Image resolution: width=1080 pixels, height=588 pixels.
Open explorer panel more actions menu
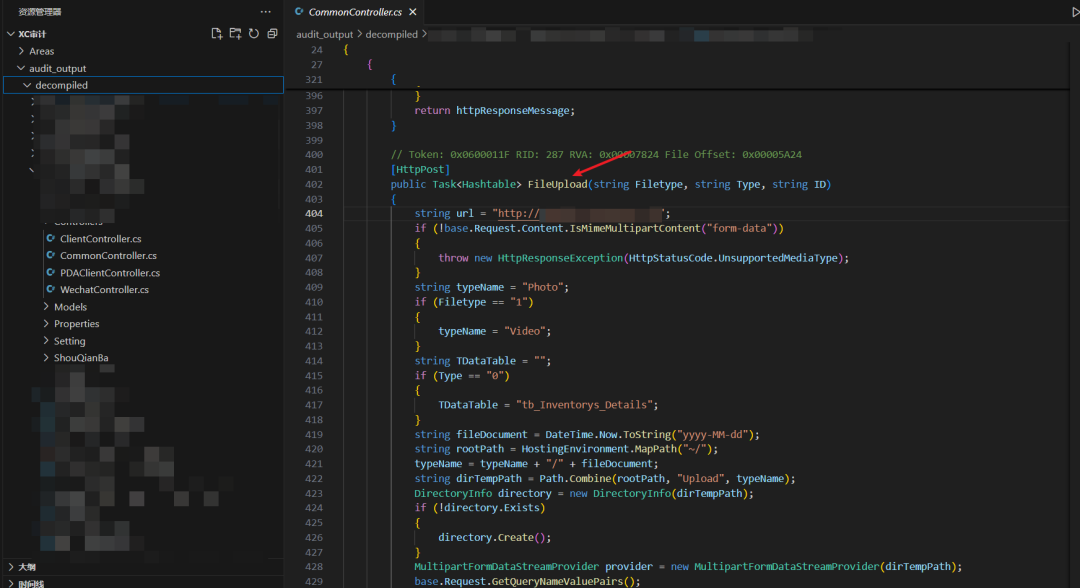point(265,12)
